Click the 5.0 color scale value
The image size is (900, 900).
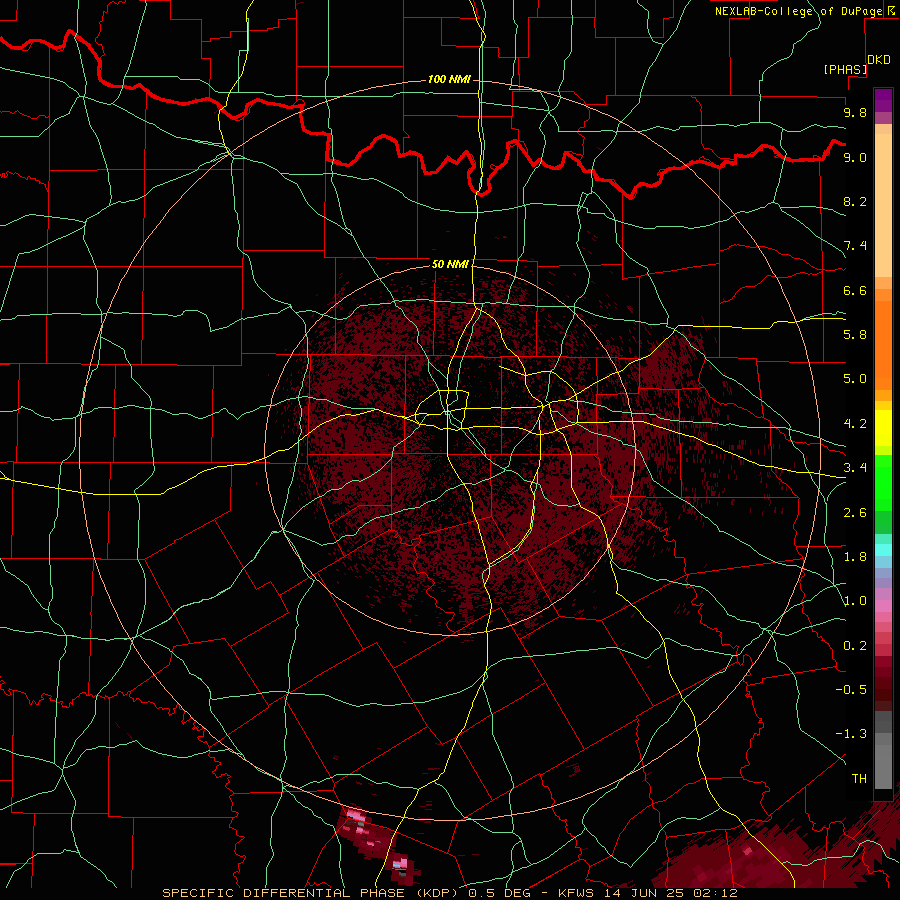(855, 379)
